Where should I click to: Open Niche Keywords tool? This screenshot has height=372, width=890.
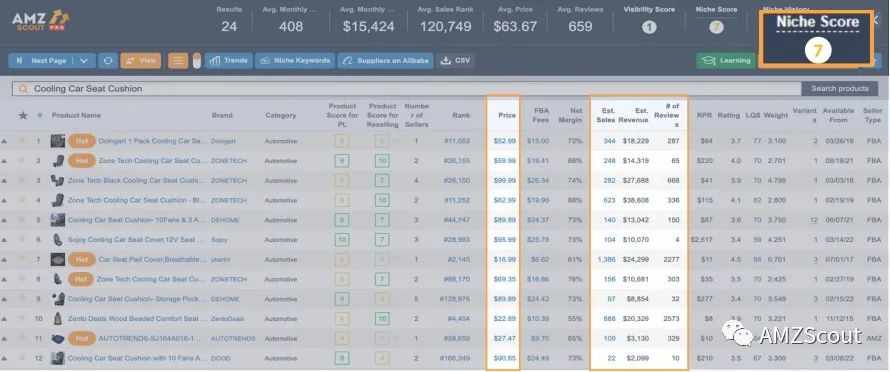click(295, 61)
